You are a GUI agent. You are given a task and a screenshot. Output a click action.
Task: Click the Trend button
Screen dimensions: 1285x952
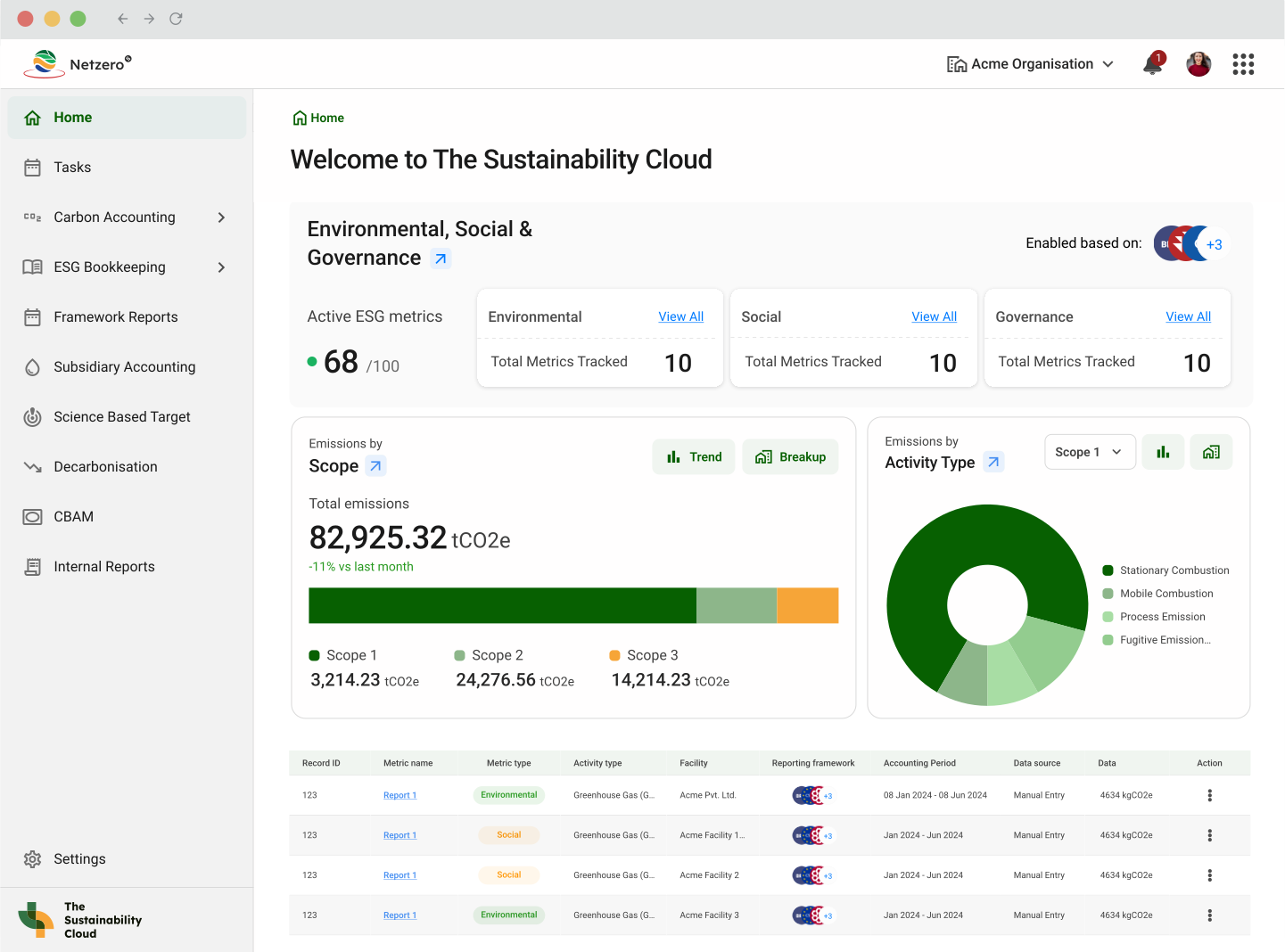click(694, 456)
